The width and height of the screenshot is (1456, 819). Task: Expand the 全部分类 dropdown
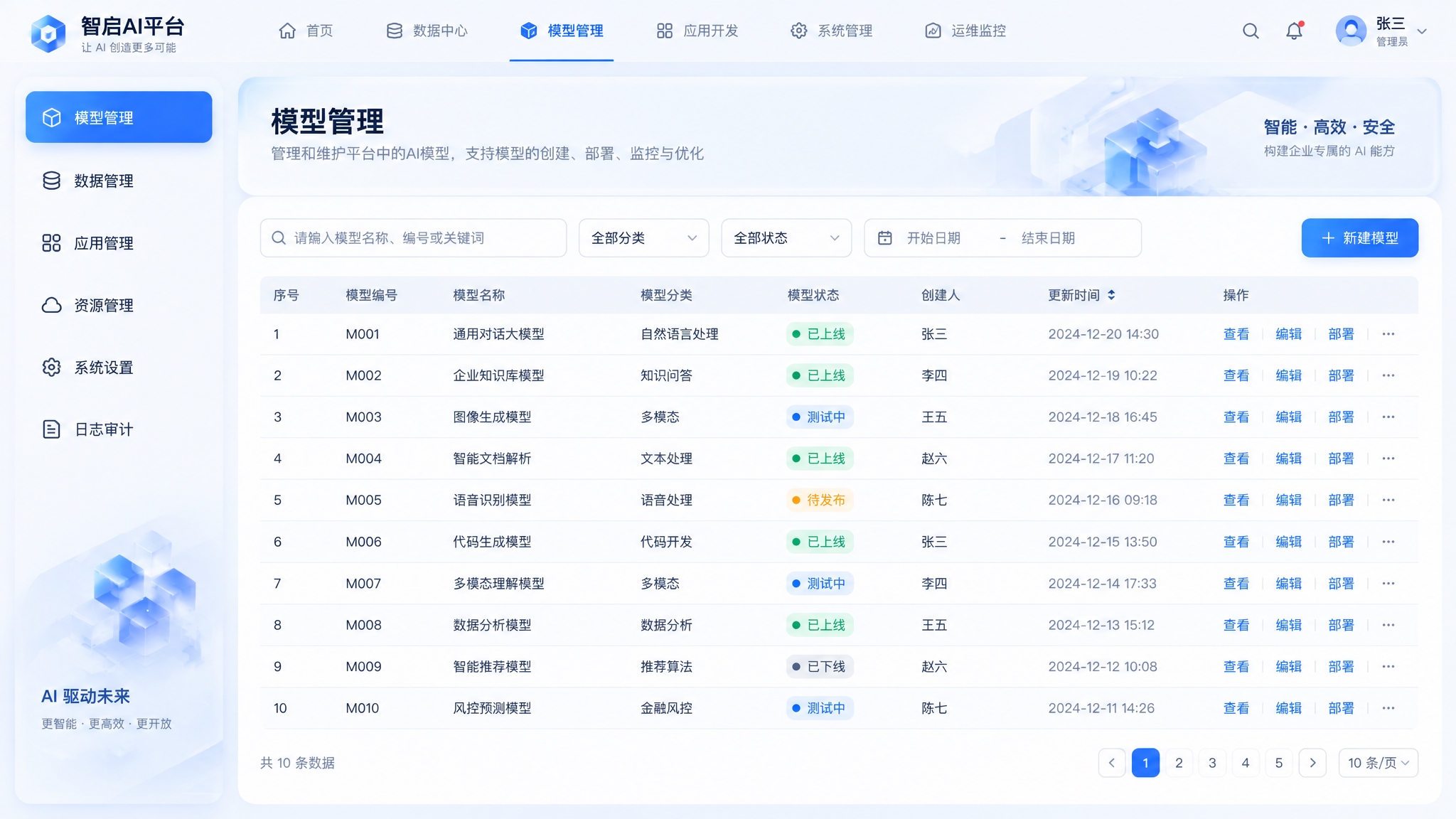tap(643, 238)
